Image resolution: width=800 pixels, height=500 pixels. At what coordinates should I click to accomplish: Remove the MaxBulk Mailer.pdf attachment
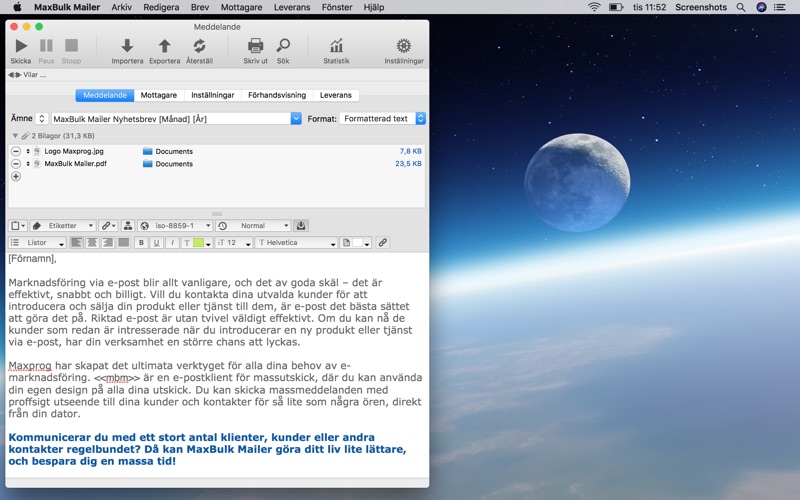pos(16,164)
